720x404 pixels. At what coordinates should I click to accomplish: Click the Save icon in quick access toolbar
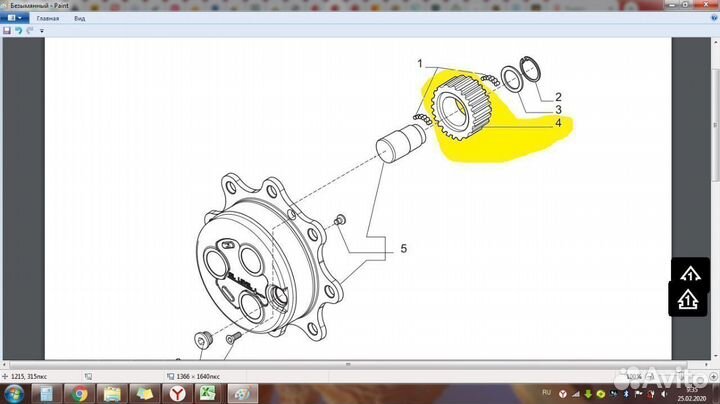(x=7, y=30)
